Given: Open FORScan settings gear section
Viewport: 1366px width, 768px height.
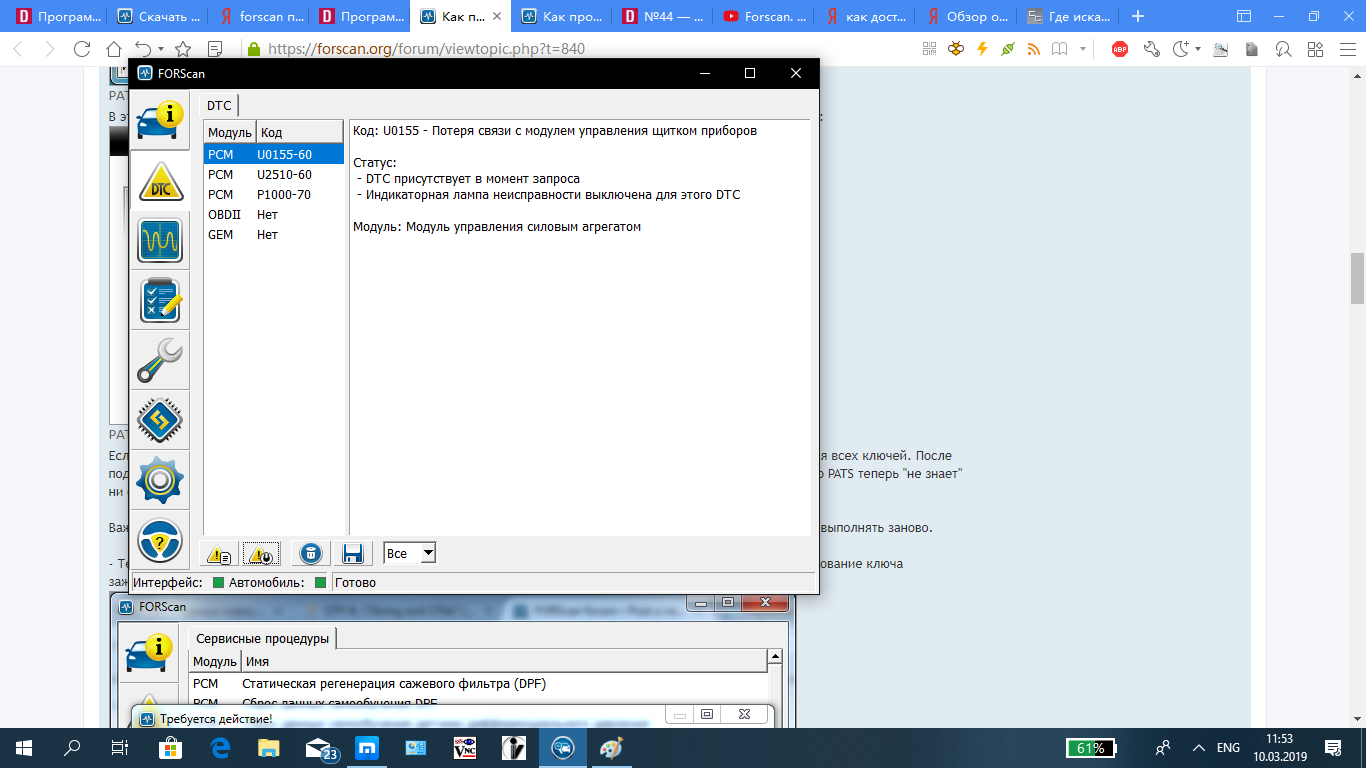Looking at the screenshot, I should coord(160,480).
